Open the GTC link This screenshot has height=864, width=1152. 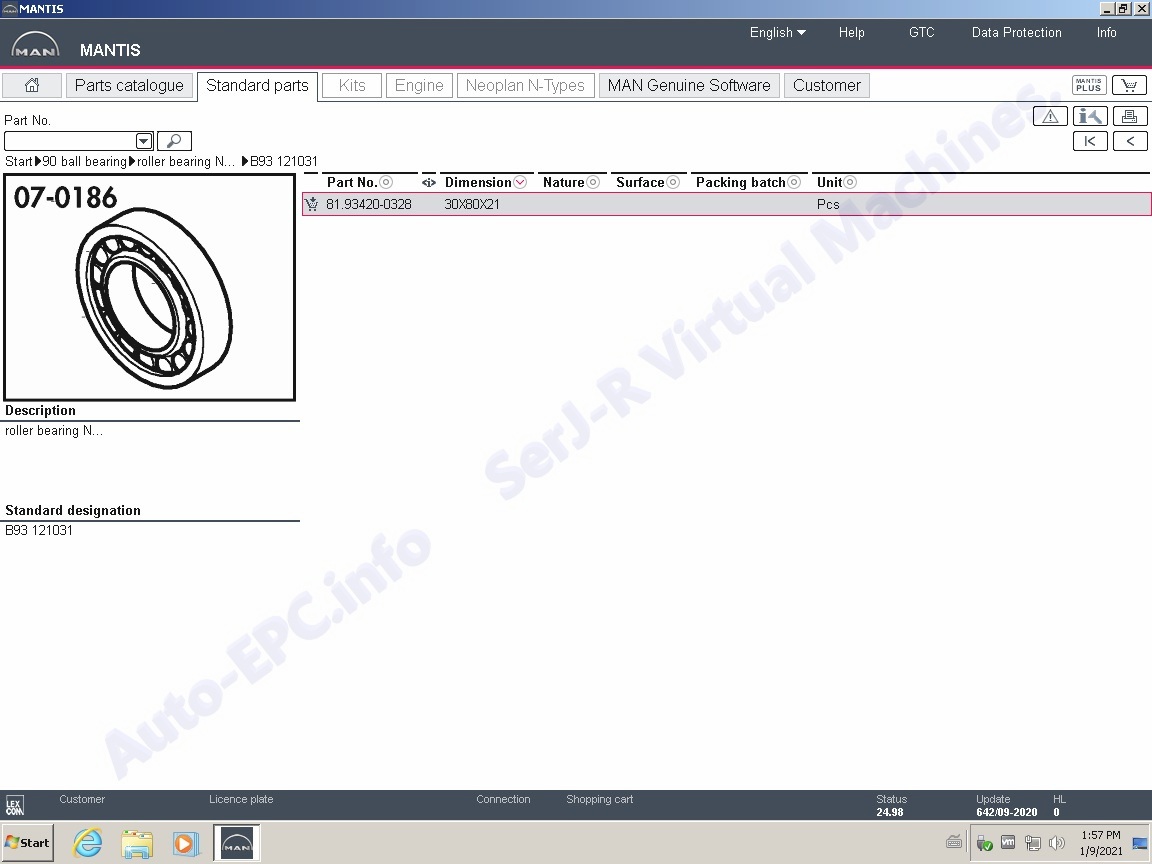tap(921, 32)
